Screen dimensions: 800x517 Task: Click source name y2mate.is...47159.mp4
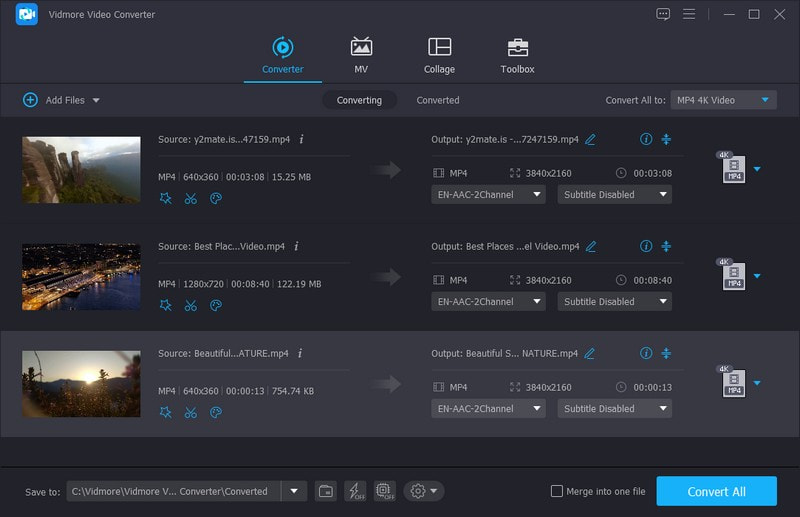[242, 139]
